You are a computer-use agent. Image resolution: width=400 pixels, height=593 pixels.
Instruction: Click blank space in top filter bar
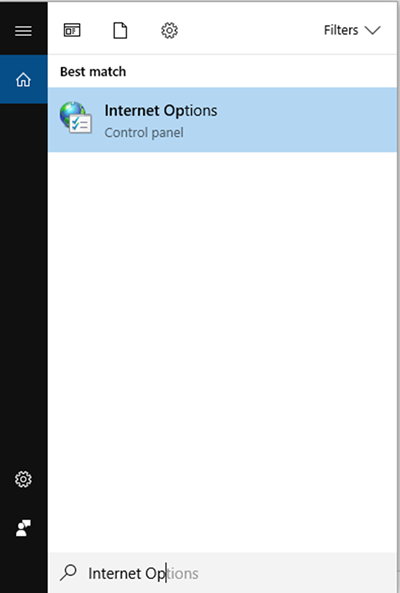pyautogui.click(x=250, y=30)
